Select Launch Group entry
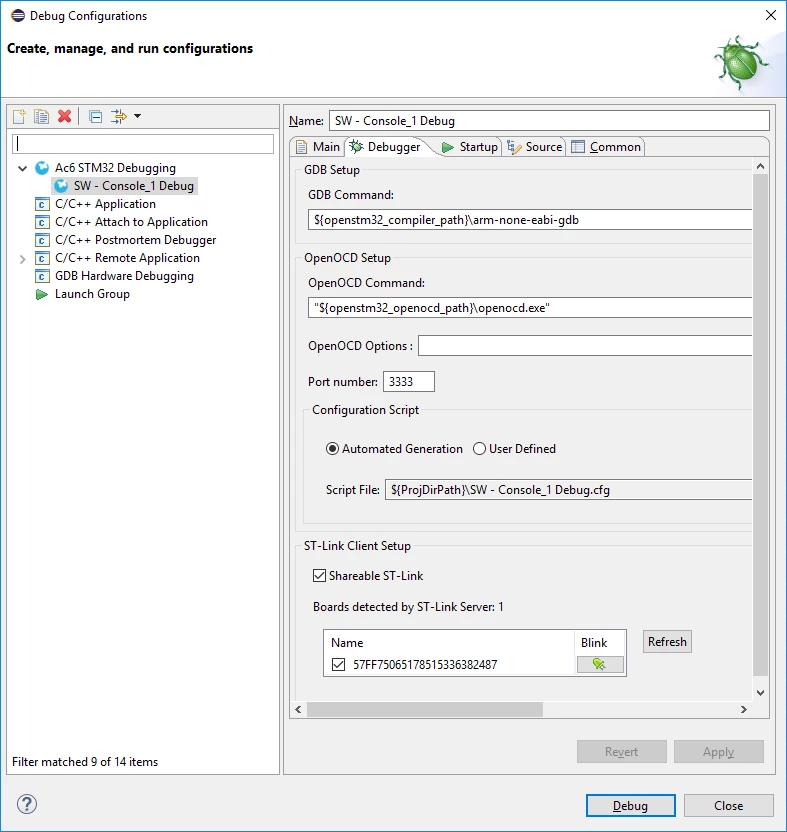 coord(92,294)
